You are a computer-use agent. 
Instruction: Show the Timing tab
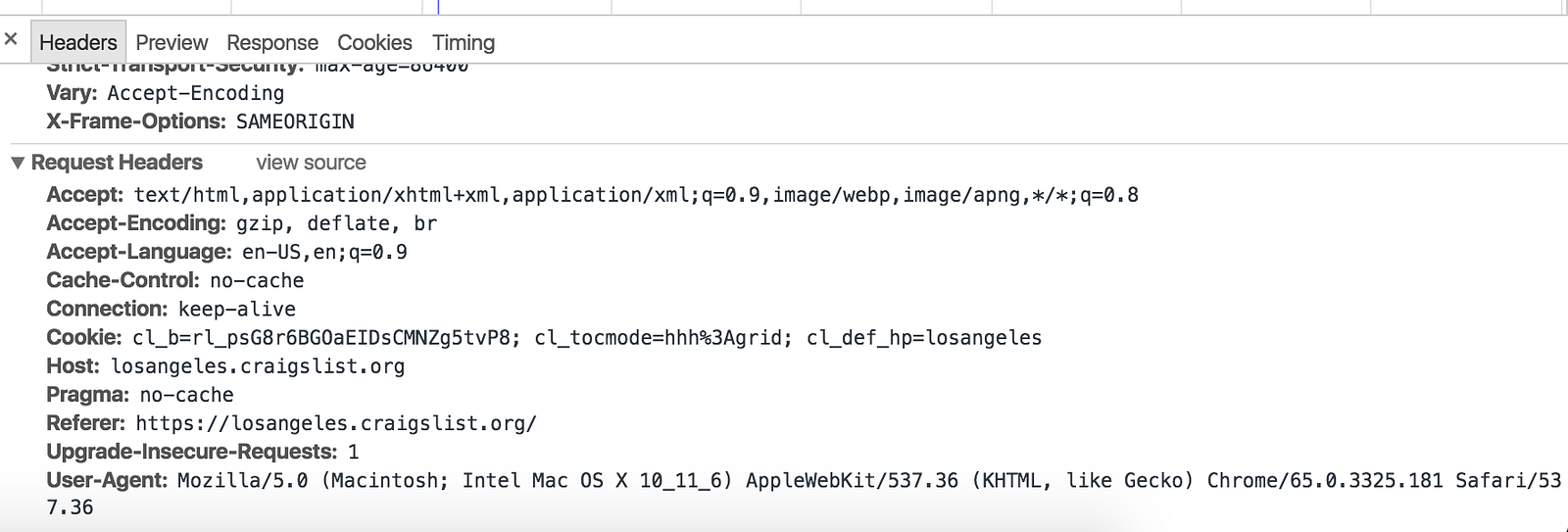pos(464,43)
